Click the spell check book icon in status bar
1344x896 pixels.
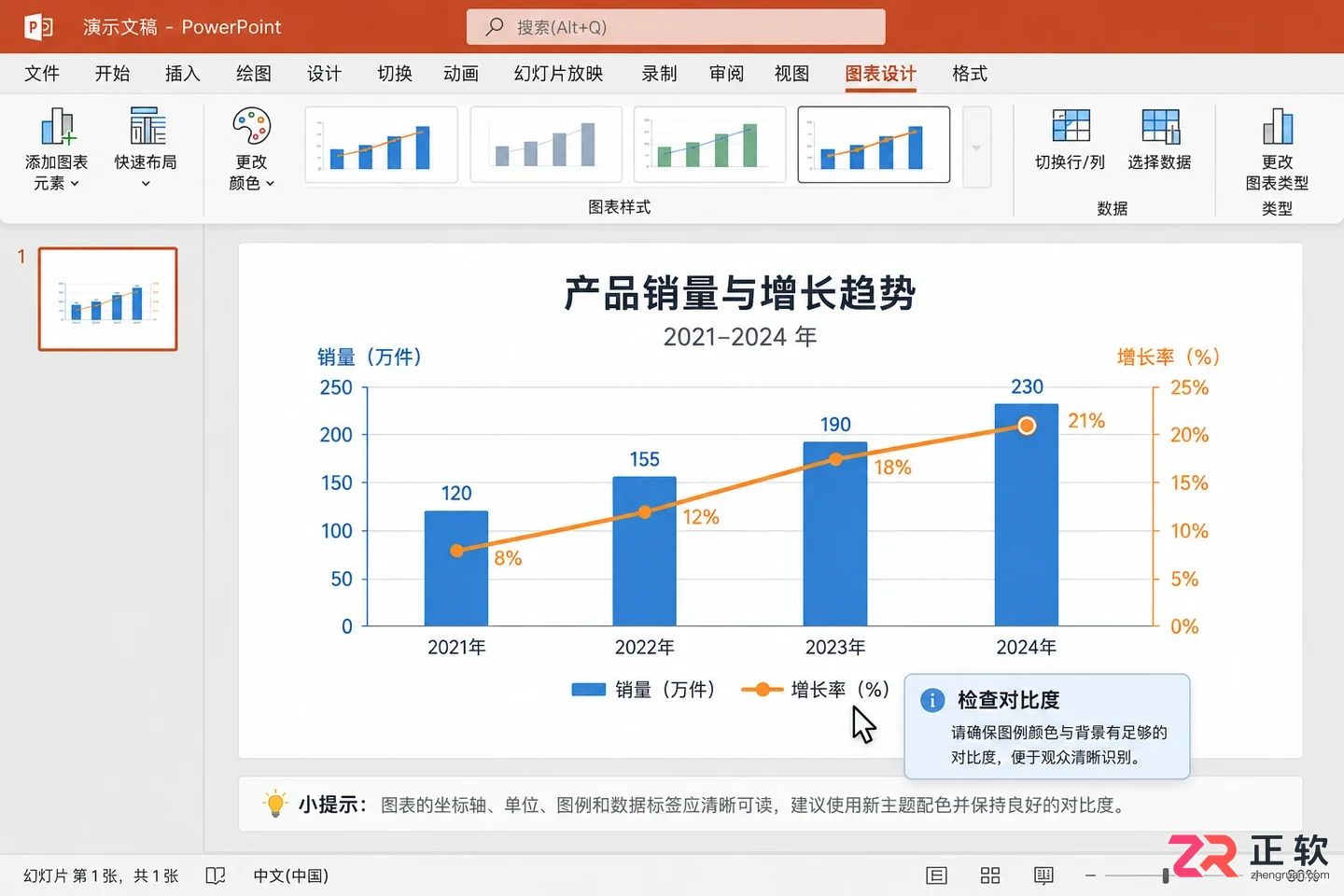(216, 875)
